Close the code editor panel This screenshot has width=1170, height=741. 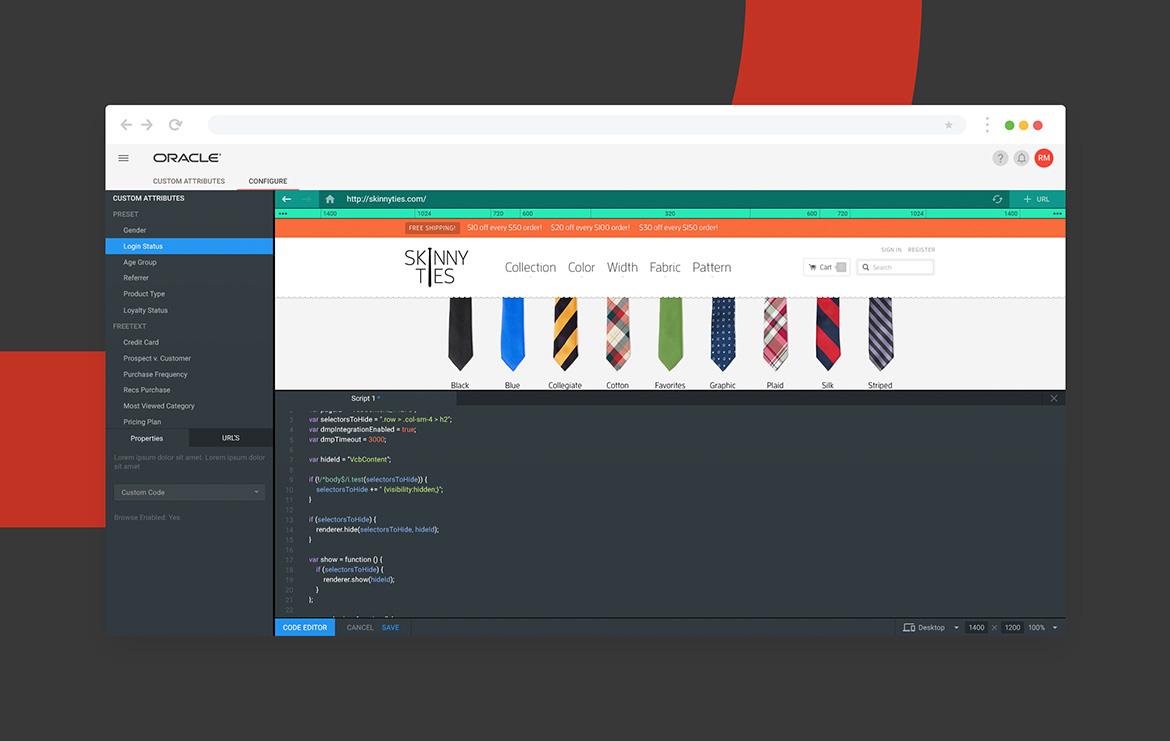(x=1054, y=398)
